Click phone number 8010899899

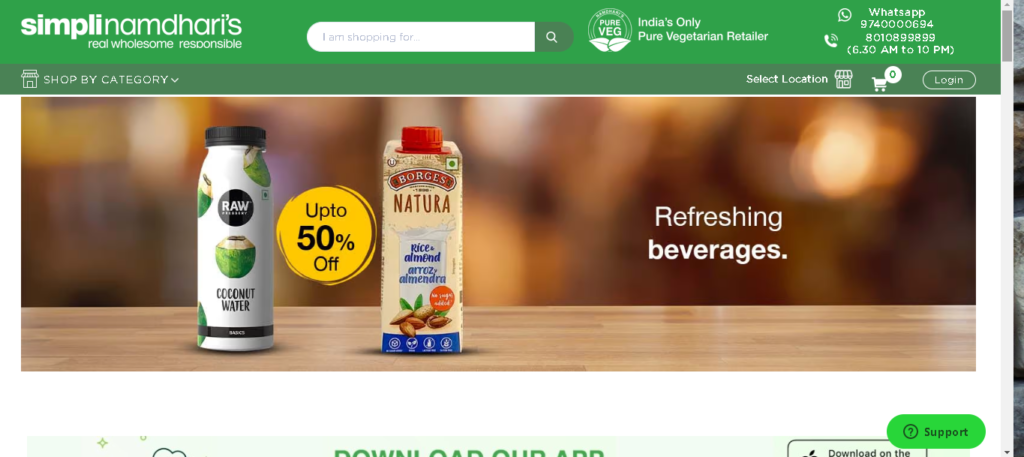coord(900,37)
